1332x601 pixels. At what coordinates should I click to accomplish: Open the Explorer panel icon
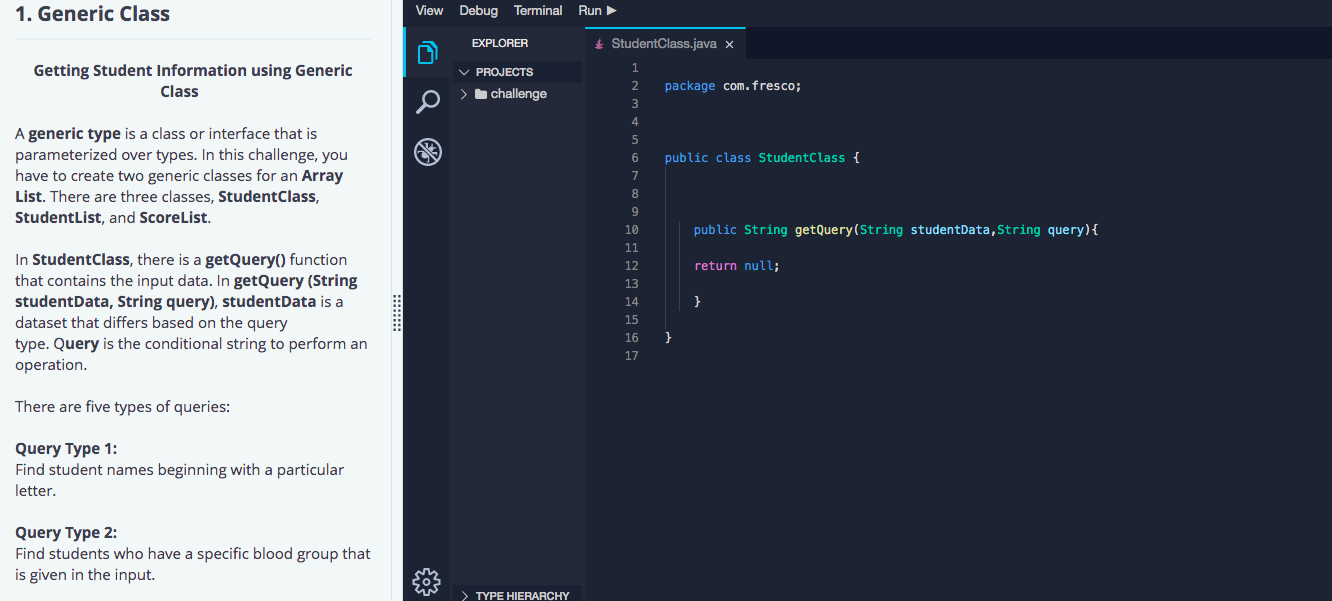coord(427,52)
